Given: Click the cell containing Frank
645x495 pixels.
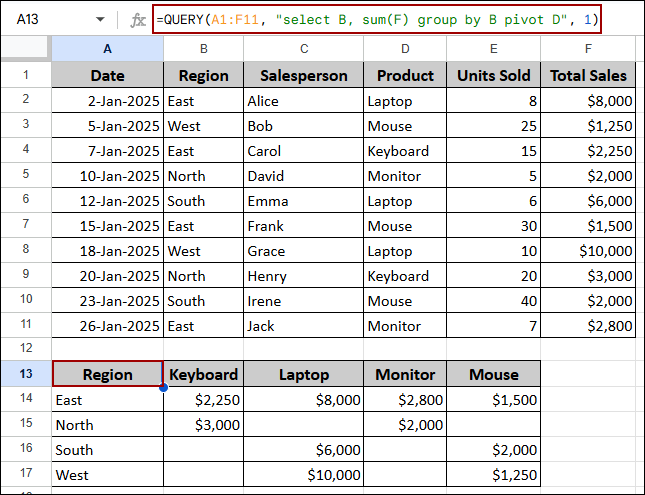Looking at the screenshot, I should point(304,226).
